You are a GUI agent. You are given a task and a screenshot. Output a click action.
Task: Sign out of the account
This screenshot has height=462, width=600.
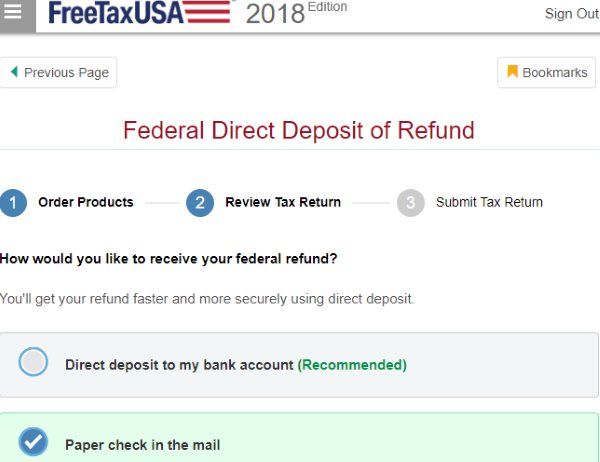571,14
